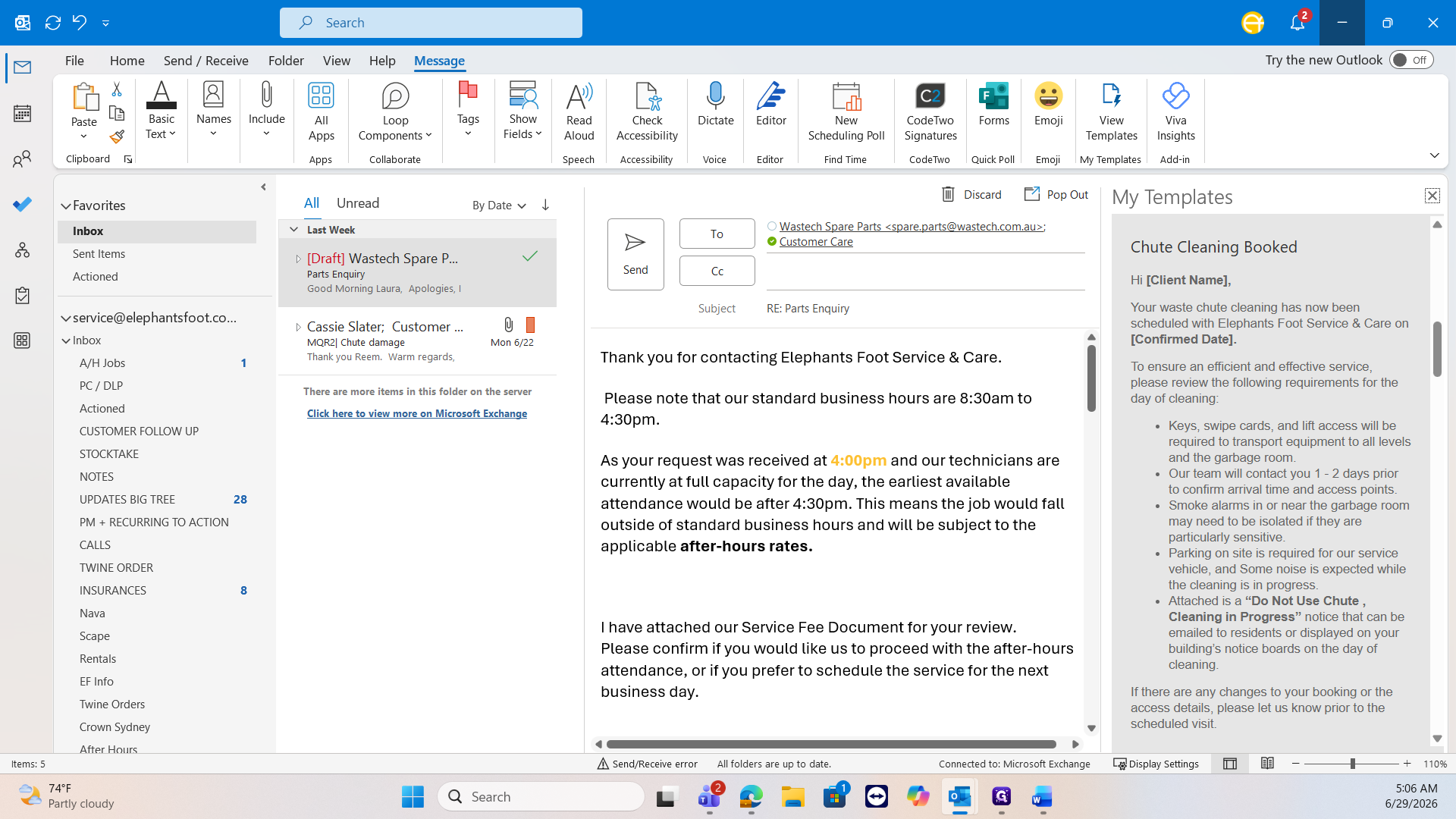Open Microsoft Teams from the taskbar
Image resolution: width=1456 pixels, height=819 pixels.
710,796
